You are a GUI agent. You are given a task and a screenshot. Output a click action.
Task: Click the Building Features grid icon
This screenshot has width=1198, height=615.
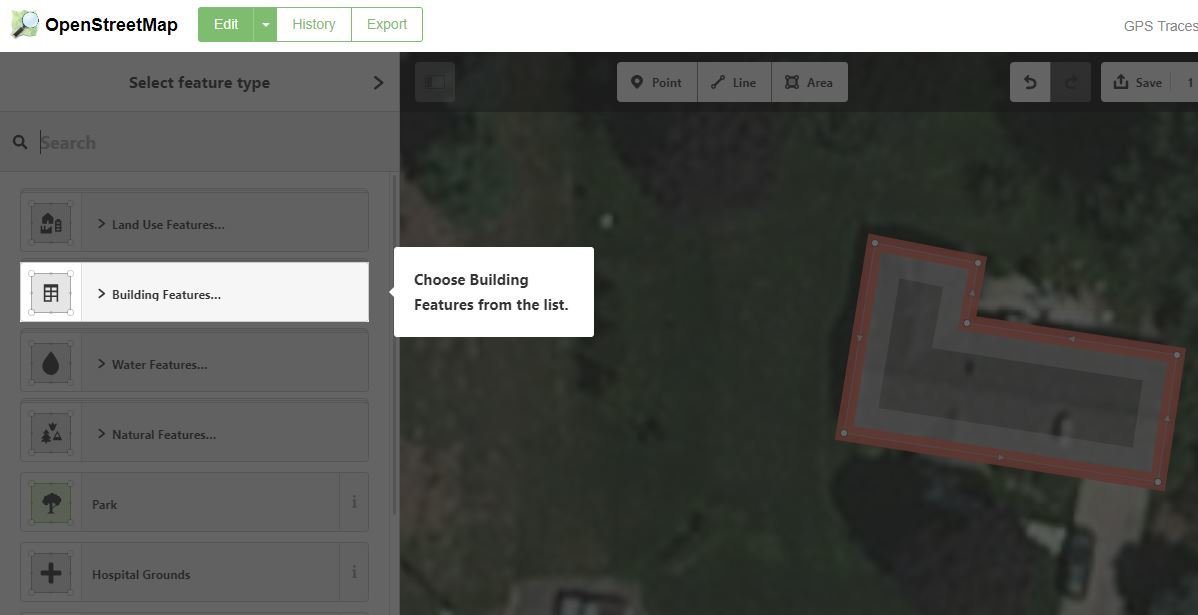click(51, 293)
